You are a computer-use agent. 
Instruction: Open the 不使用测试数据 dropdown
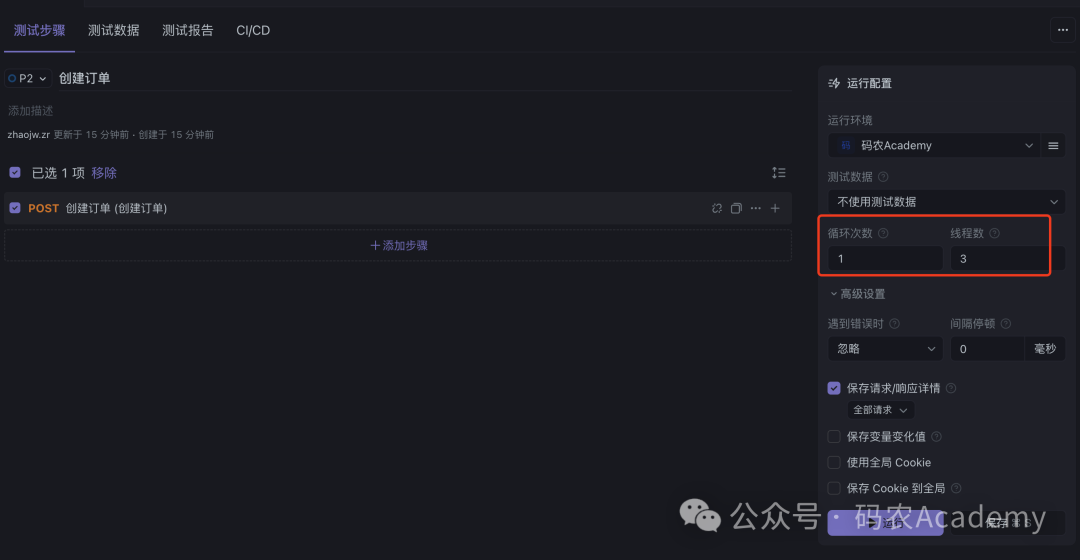click(946, 202)
